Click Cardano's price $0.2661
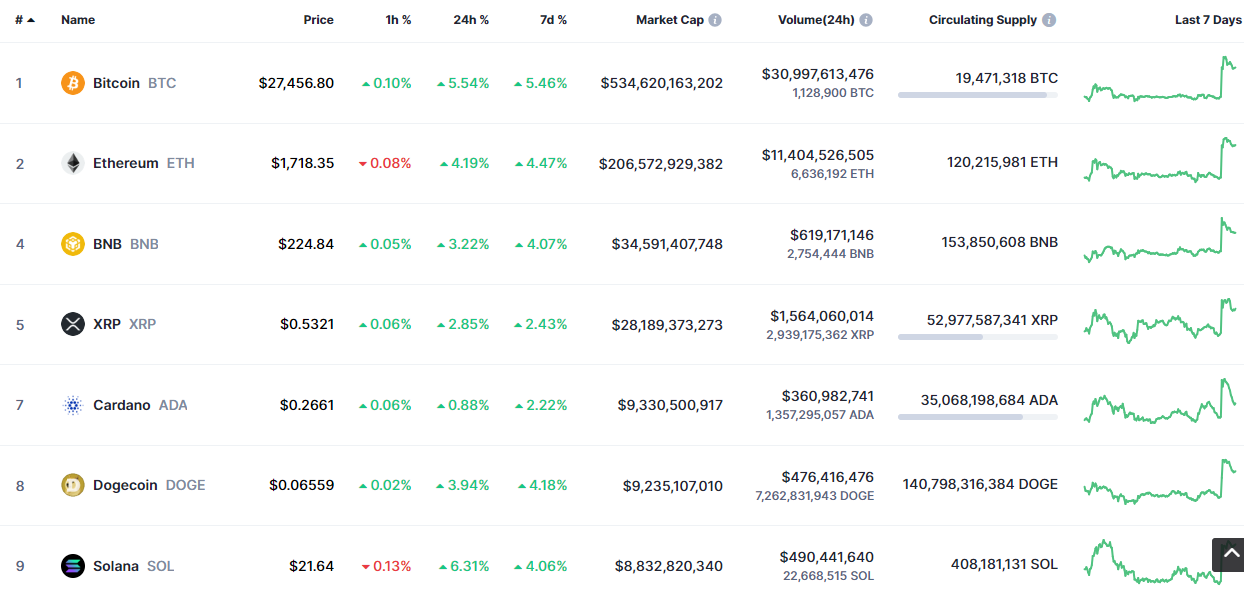Image resolution: width=1244 pixels, height=592 pixels. pyautogui.click(x=308, y=405)
